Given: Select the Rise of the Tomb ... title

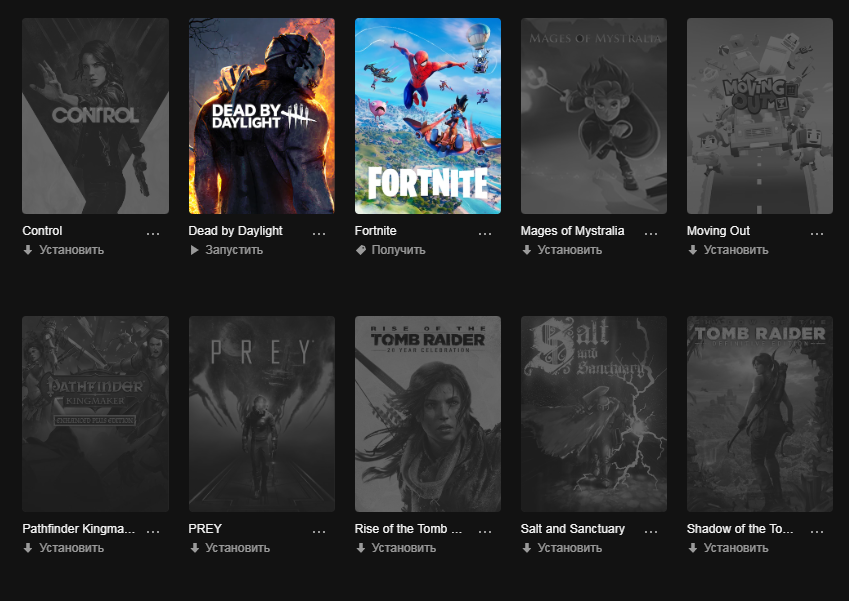Looking at the screenshot, I should coord(408,529).
